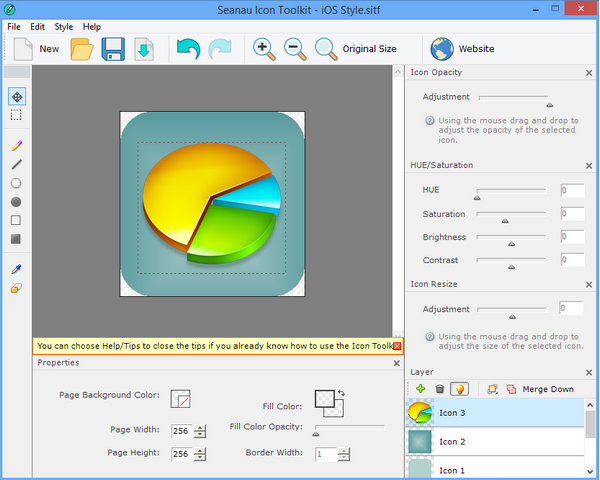Viewport: 600px width, 480px height.
Task: Save with the floppy disk icon
Action: pos(113,49)
